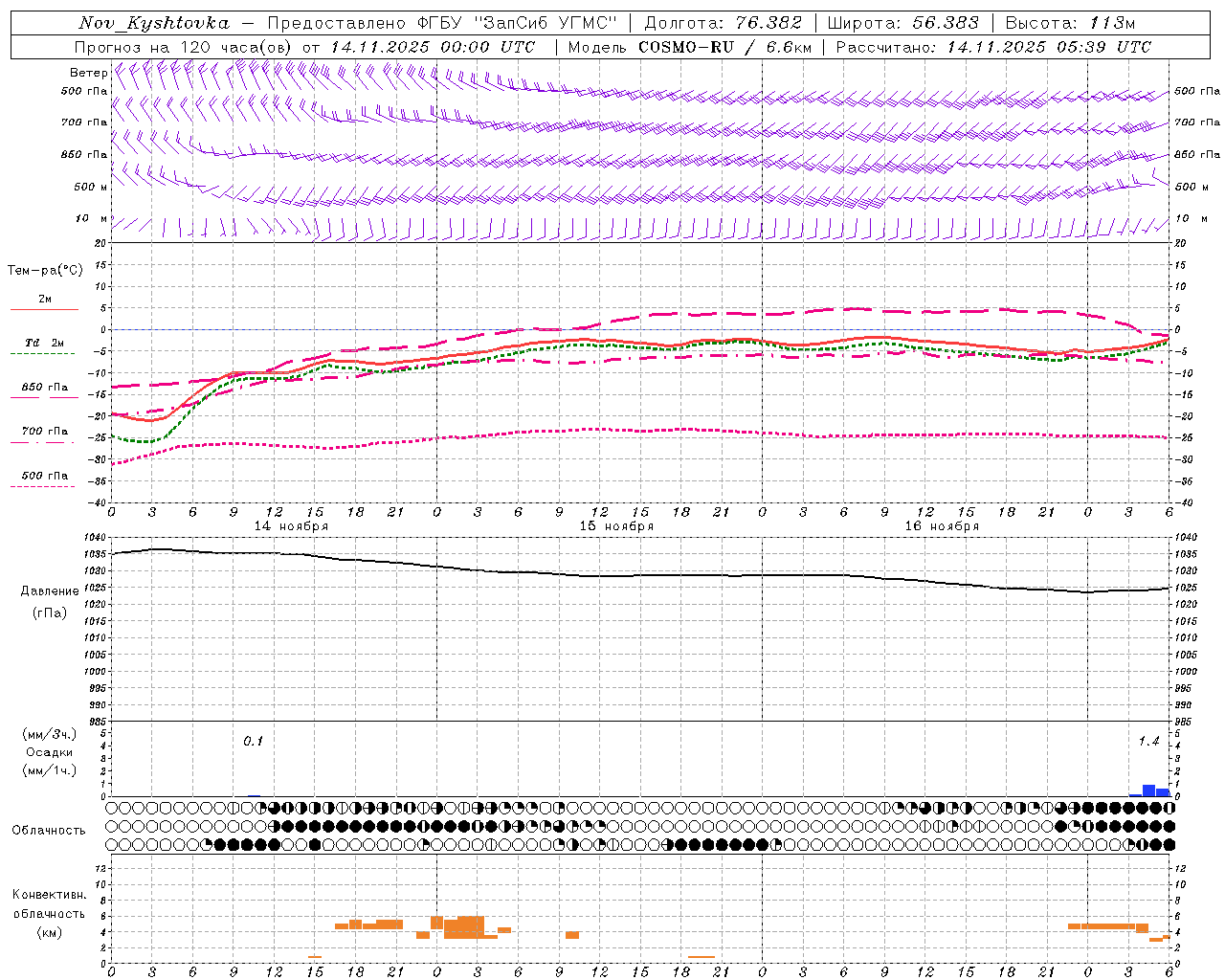Click the station name Nov_Kyshtovka

click(154, 23)
